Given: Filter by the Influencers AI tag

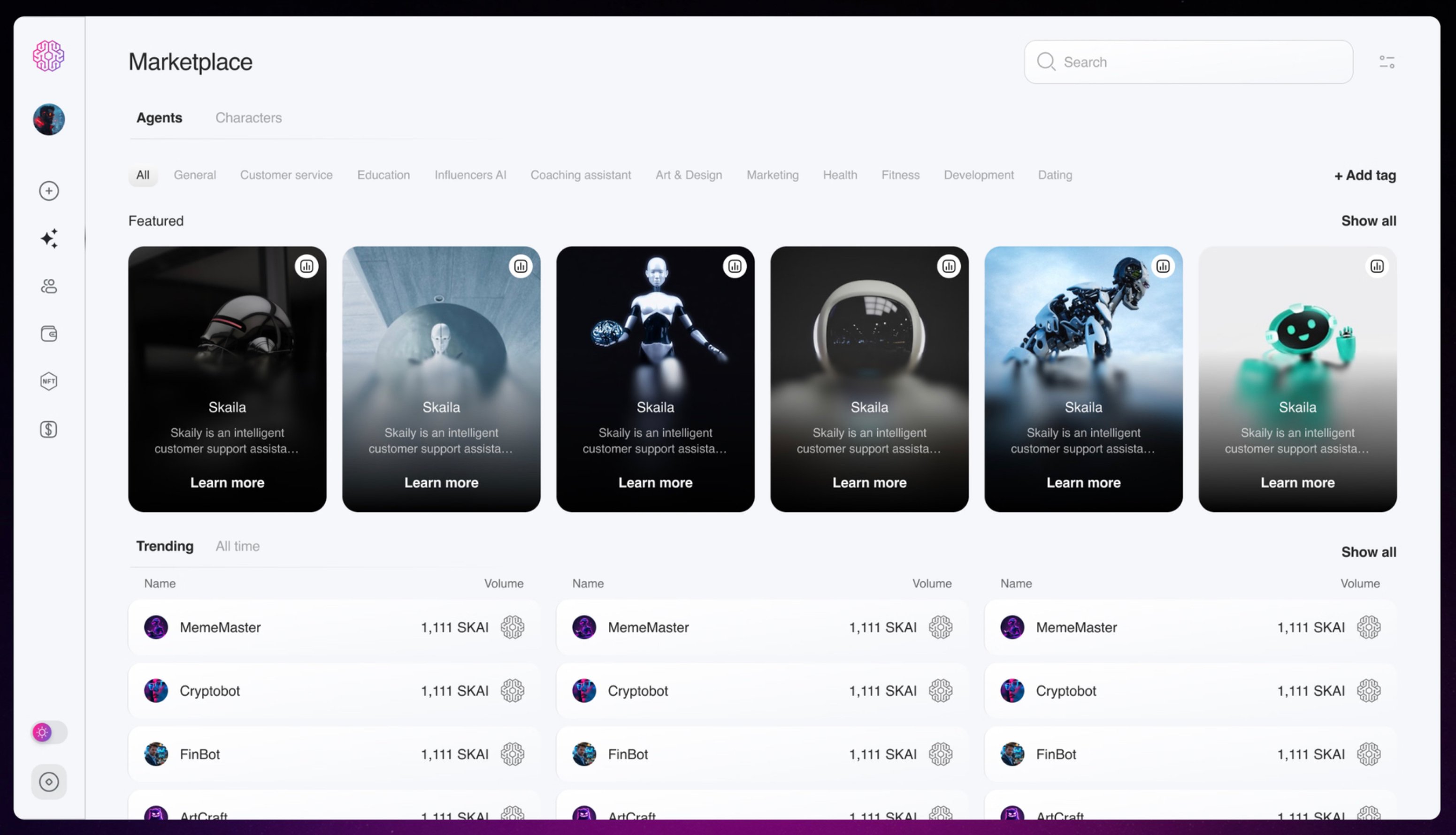Looking at the screenshot, I should point(470,175).
